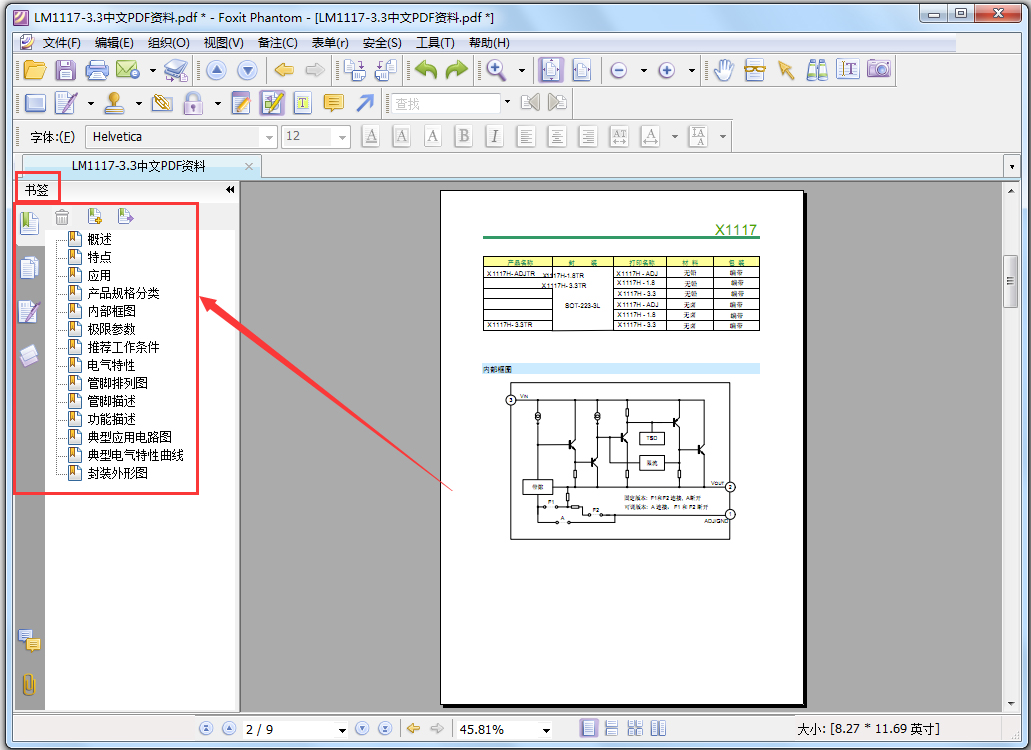Go to the last page in status bar
This screenshot has height=750, width=1031.
coord(385,728)
